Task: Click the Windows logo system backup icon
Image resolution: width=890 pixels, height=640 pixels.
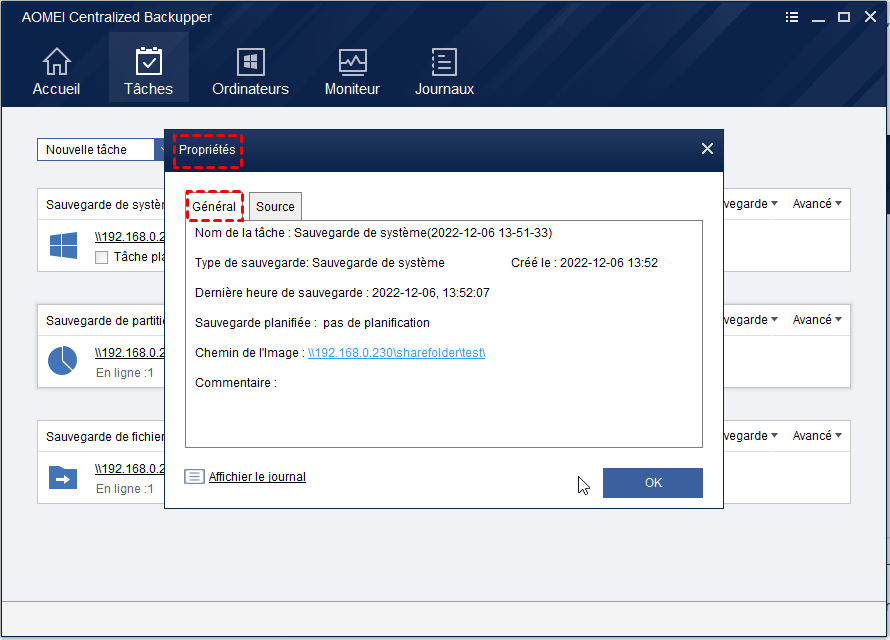Action: pos(63,245)
